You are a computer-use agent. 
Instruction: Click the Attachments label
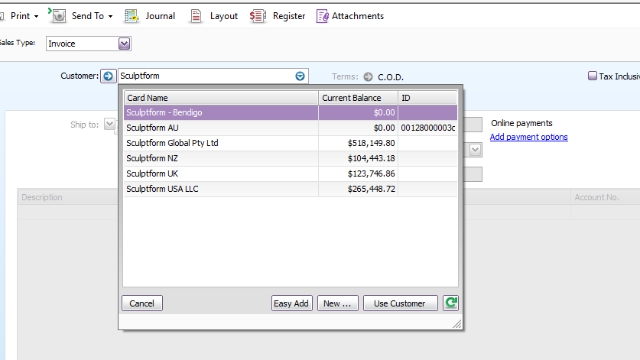coord(358,16)
